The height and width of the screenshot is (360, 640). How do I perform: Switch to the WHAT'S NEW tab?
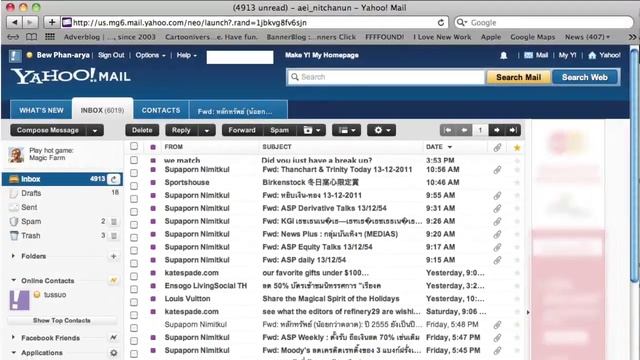[x=41, y=110]
